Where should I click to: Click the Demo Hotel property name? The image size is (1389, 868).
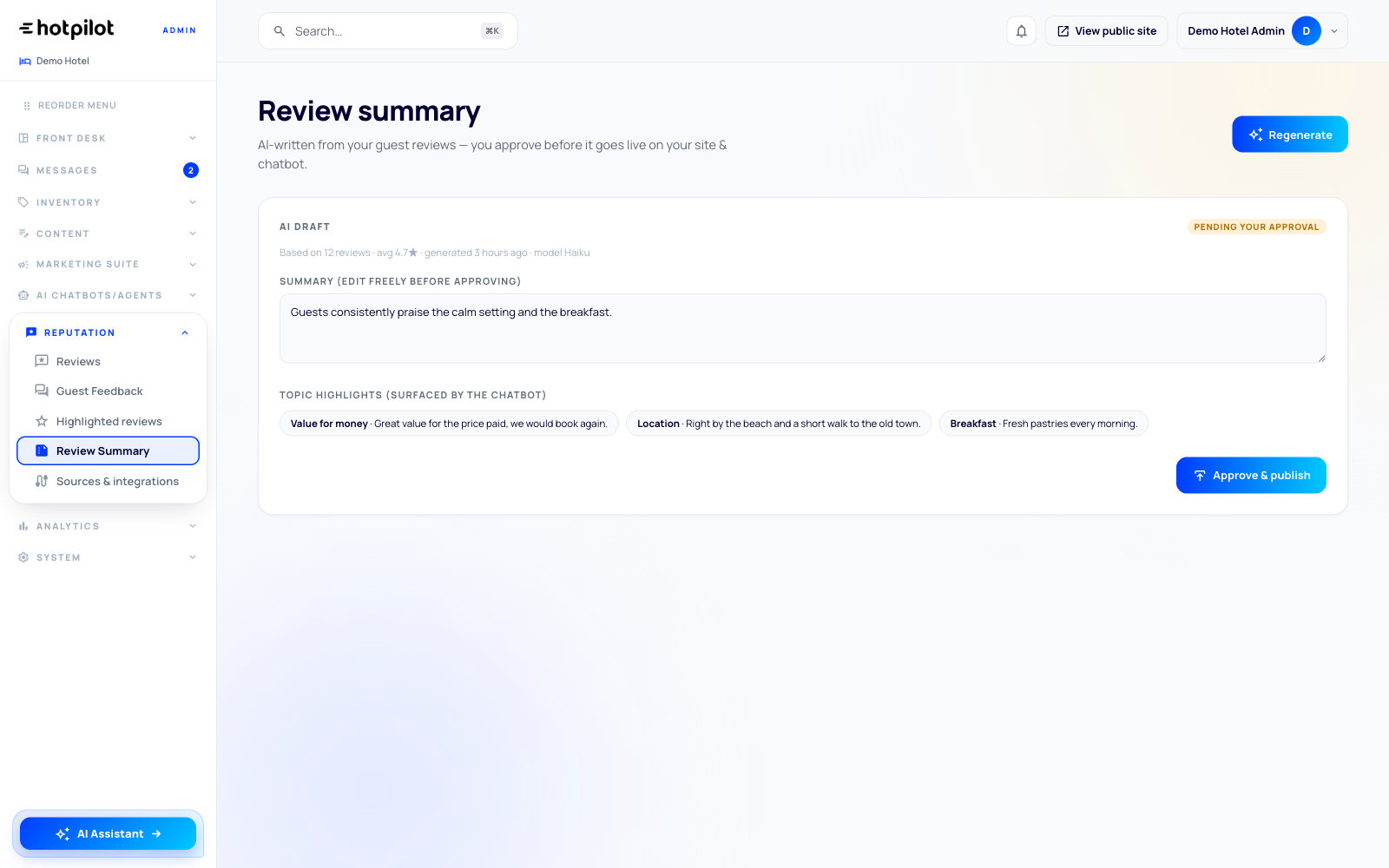(63, 61)
